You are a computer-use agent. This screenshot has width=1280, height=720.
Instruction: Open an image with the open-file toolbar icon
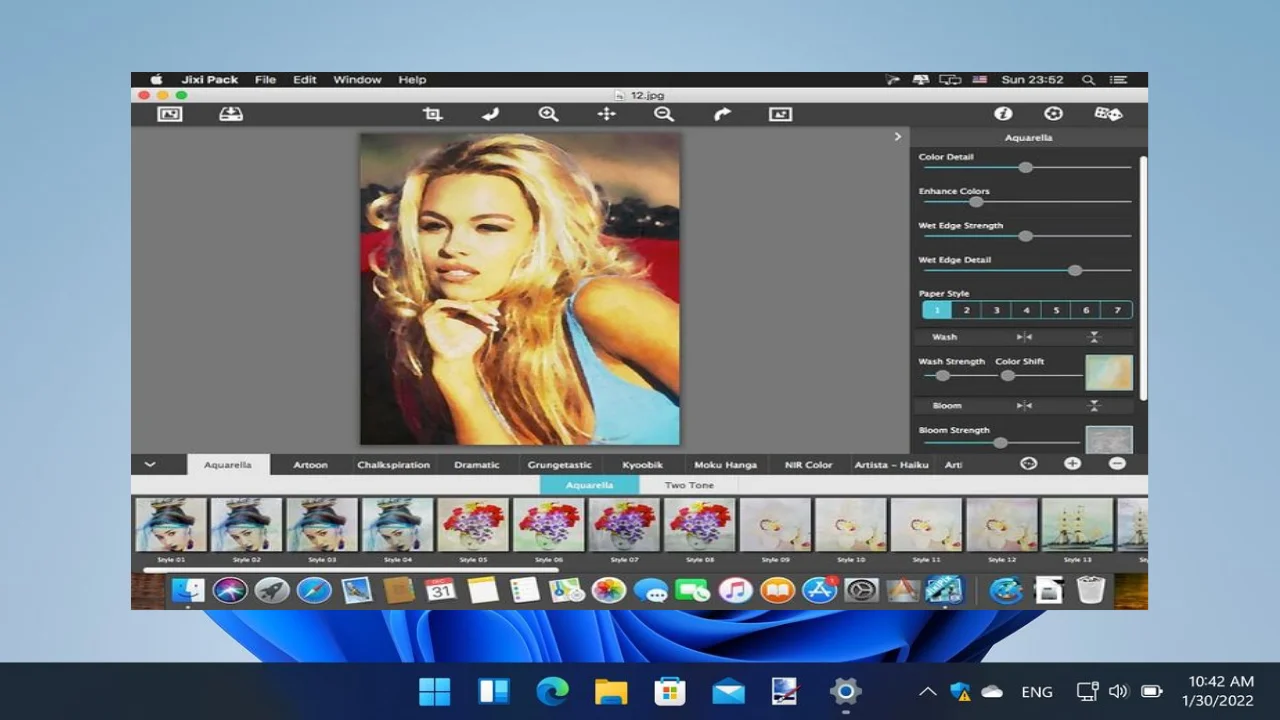[x=170, y=114]
